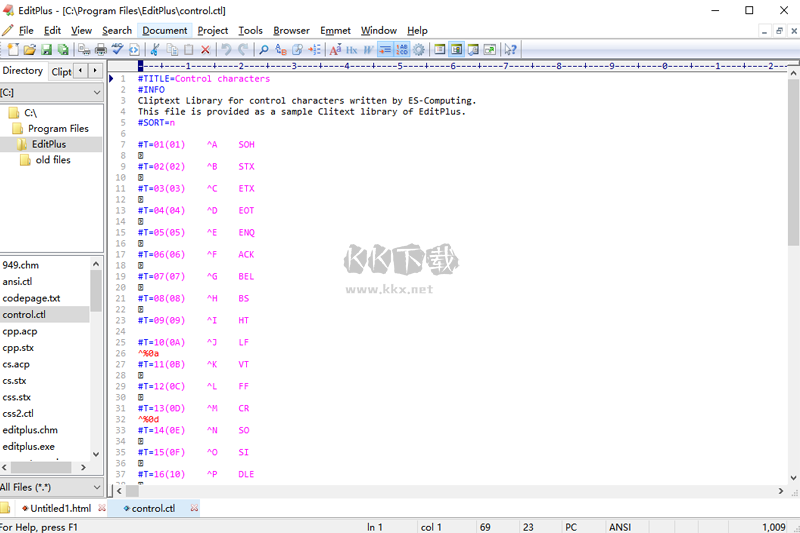Click the New file toolbar icon
Screen dimensions: 800x533
coord(13,49)
